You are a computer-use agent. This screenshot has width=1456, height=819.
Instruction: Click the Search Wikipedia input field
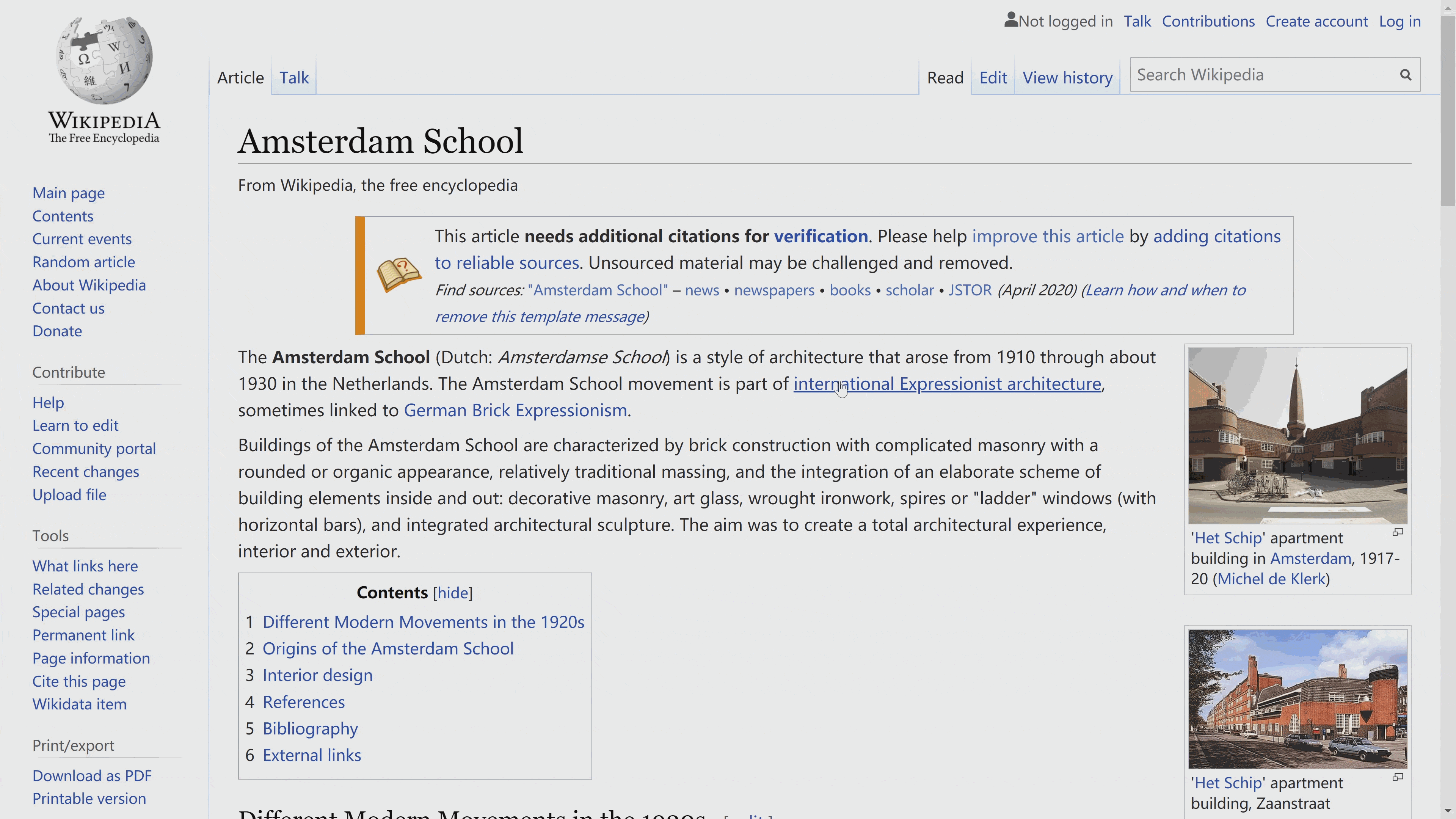click(x=1263, y=75)
